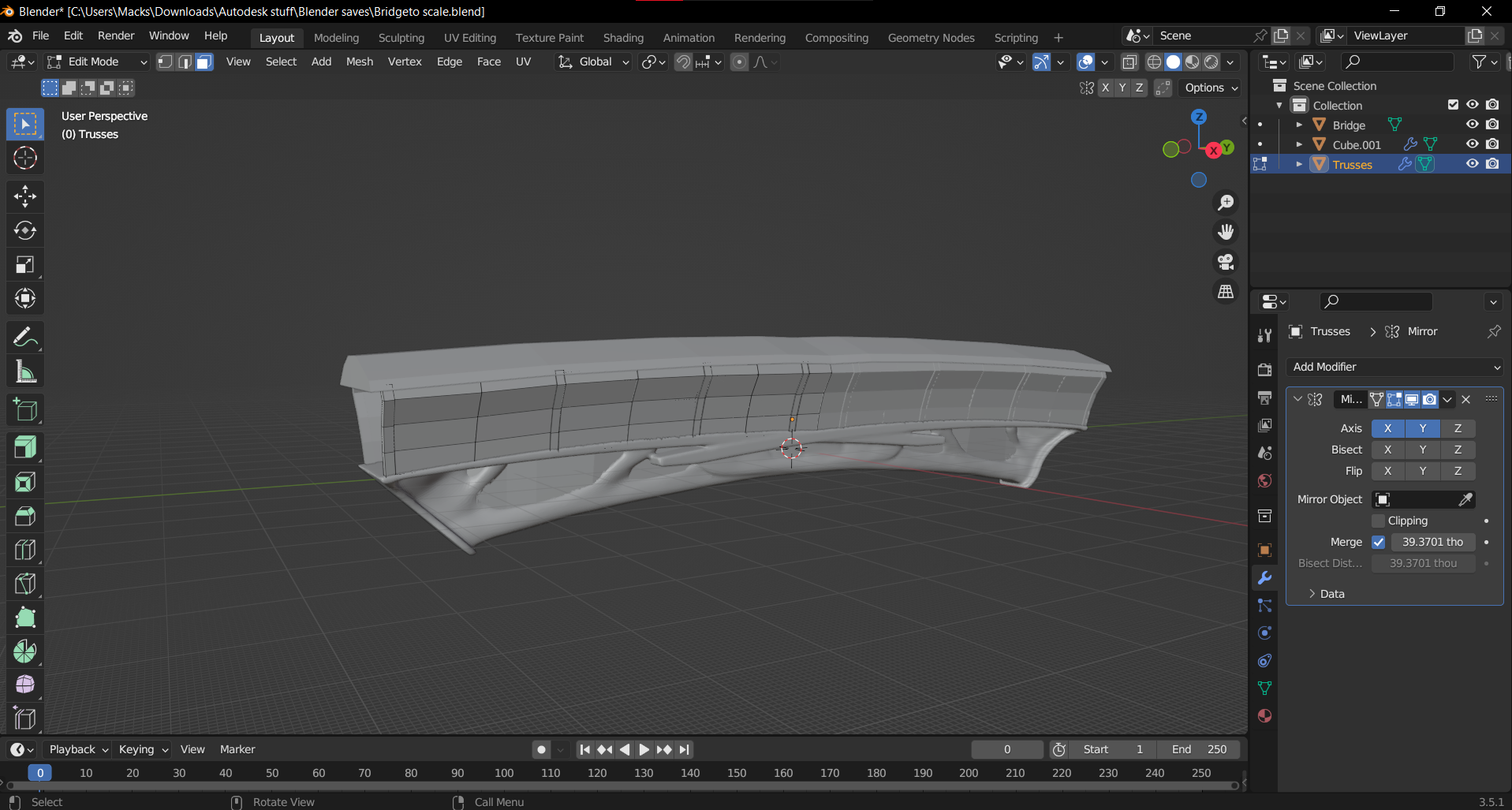This screenshot has width=1512, height=810.
Task: Select the Smooth tool
Action: (x=25, y=685)
